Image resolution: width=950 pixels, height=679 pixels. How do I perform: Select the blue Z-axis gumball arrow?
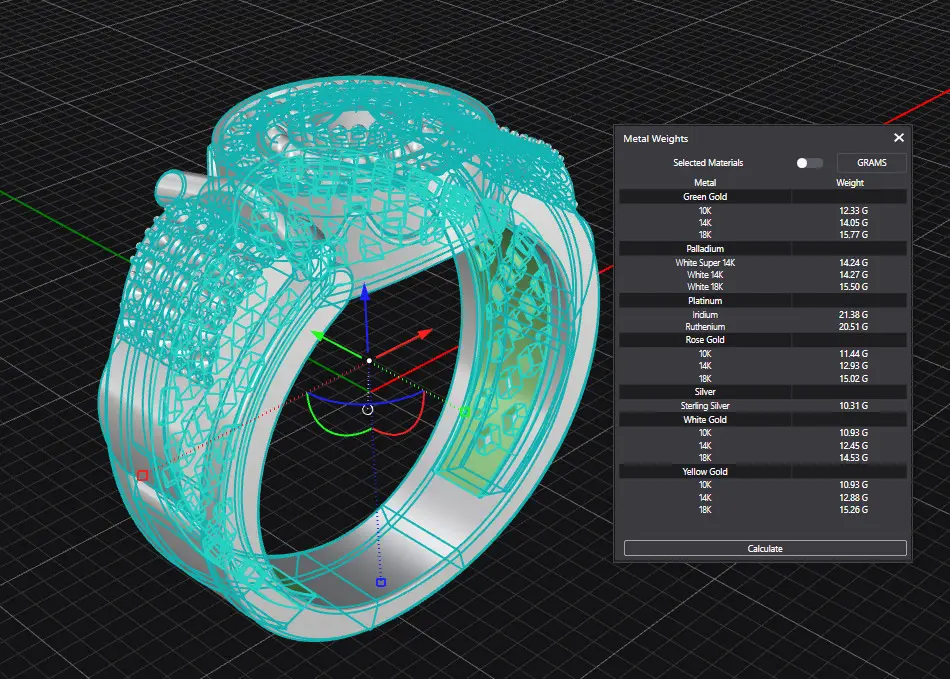(x=365, y=294)
